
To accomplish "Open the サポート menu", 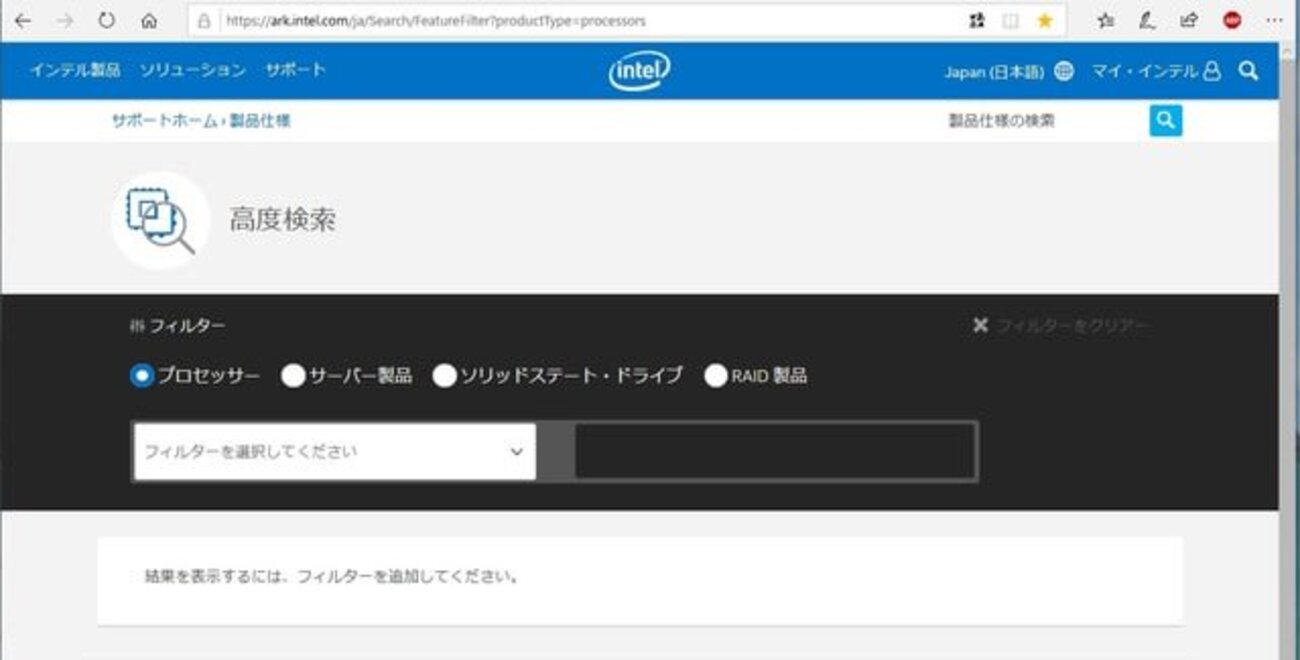I will [296, 70].
